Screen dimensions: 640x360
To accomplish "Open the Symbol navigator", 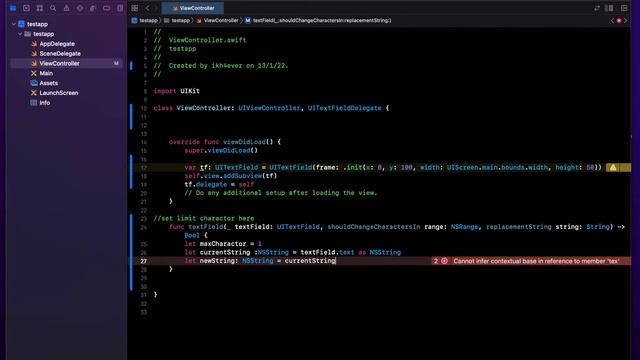I will coord(40,8).
